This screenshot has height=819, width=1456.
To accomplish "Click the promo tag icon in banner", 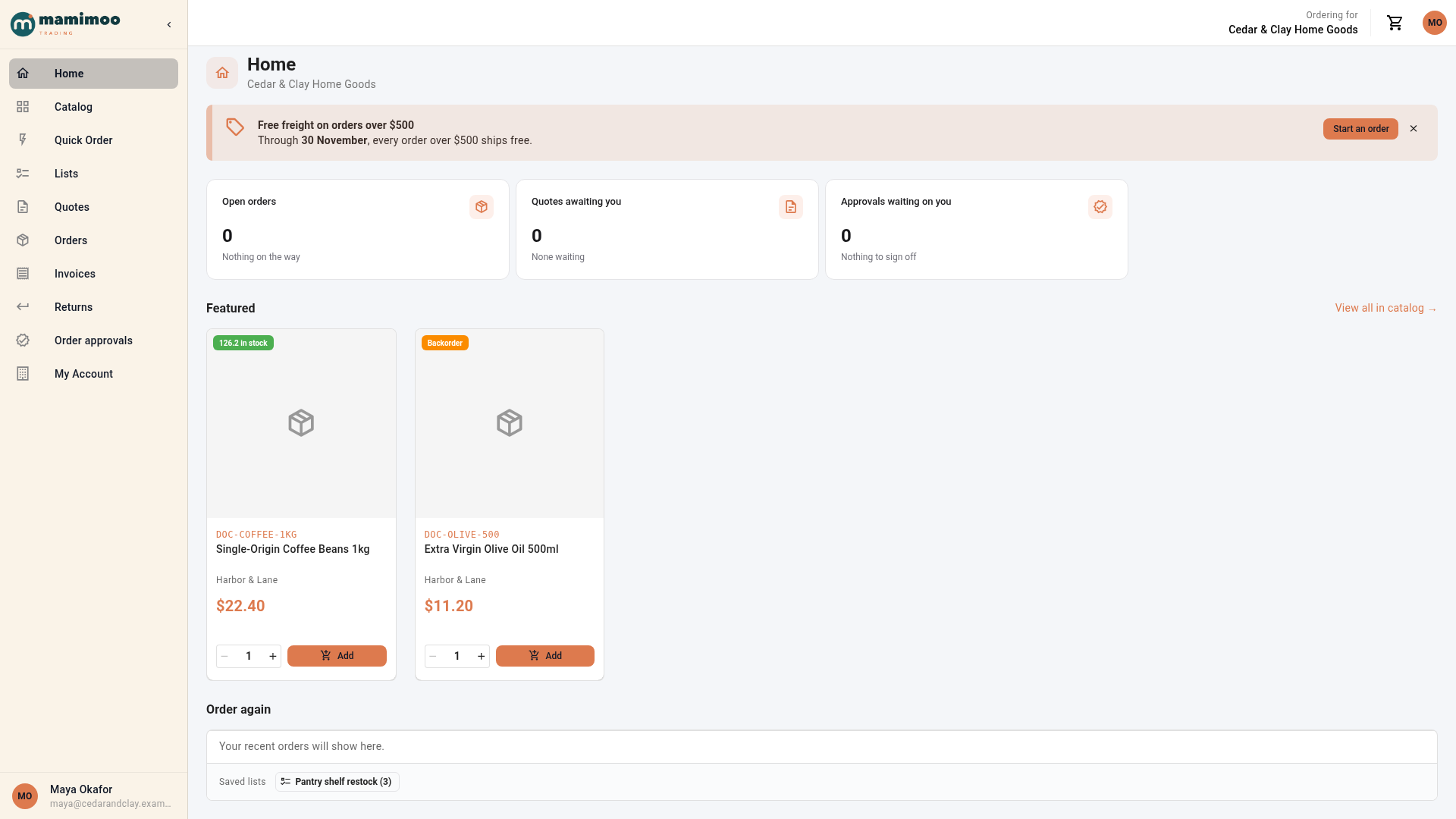I will [235, 127].
